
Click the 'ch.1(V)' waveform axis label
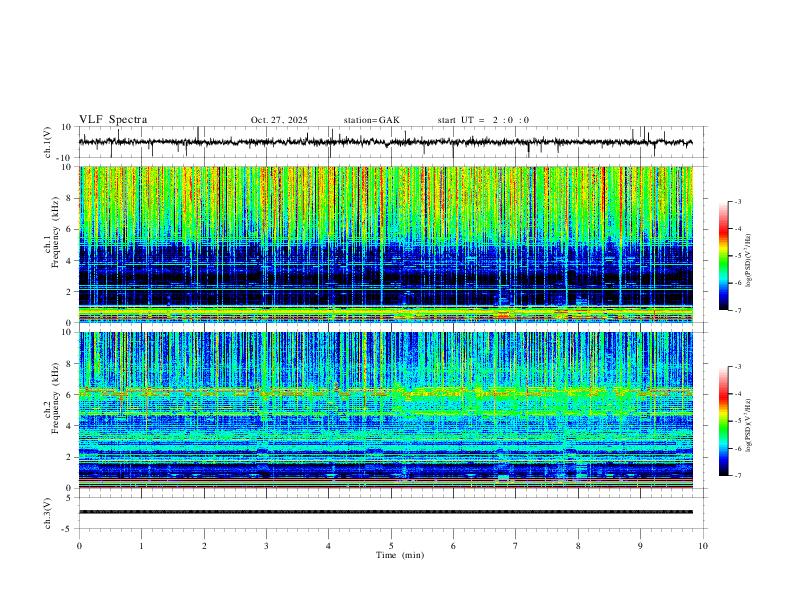[x=48, y=142]
